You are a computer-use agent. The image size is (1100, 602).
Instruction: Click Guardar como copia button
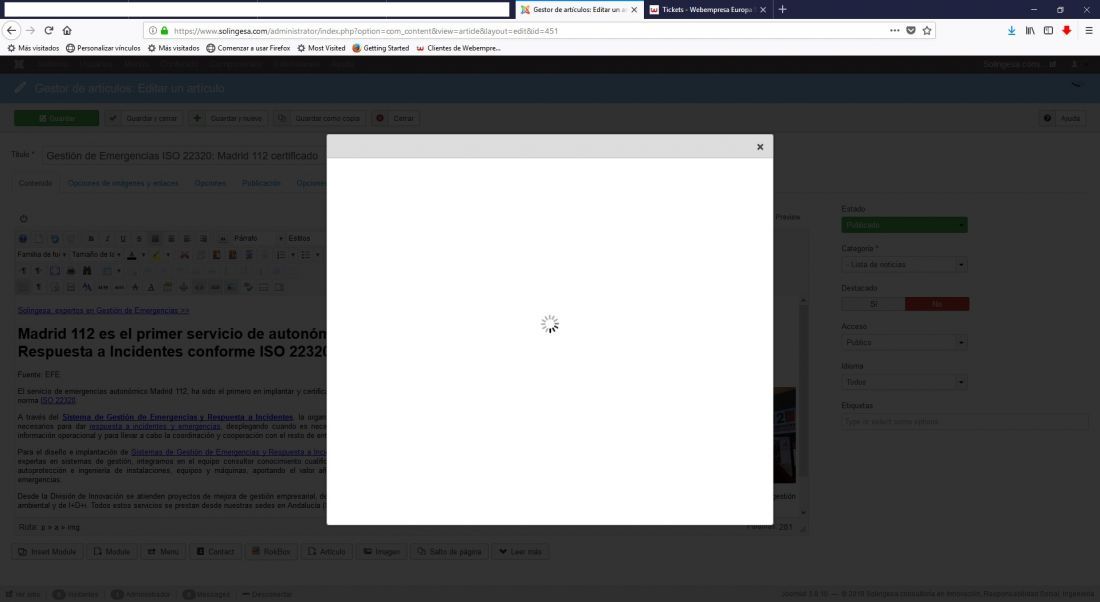pos(320,118)
